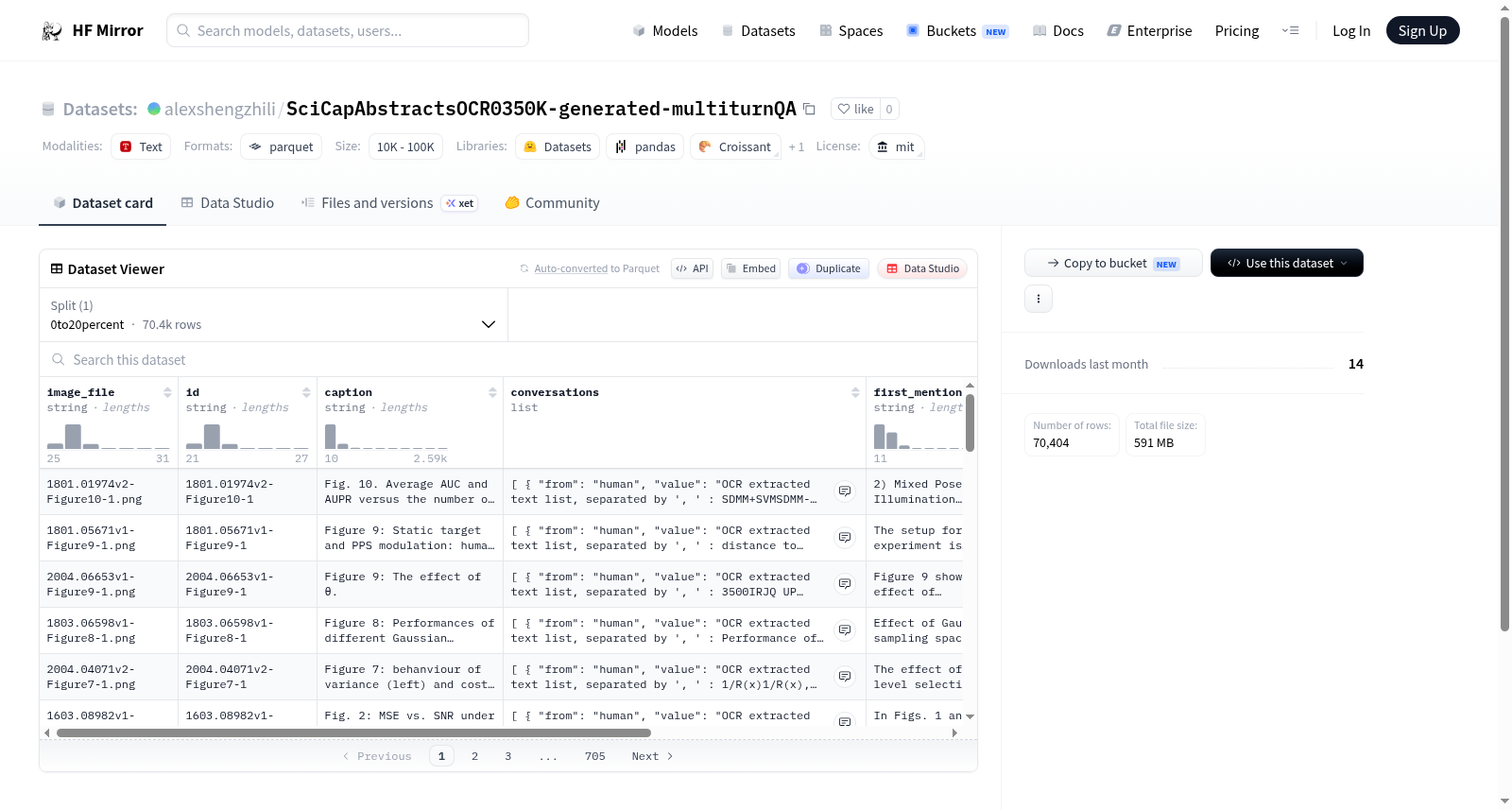The height and width of the screenshot is (810, 1512).
Task: Click Copy to bucket button
Action: click(x=1113, y=263)
